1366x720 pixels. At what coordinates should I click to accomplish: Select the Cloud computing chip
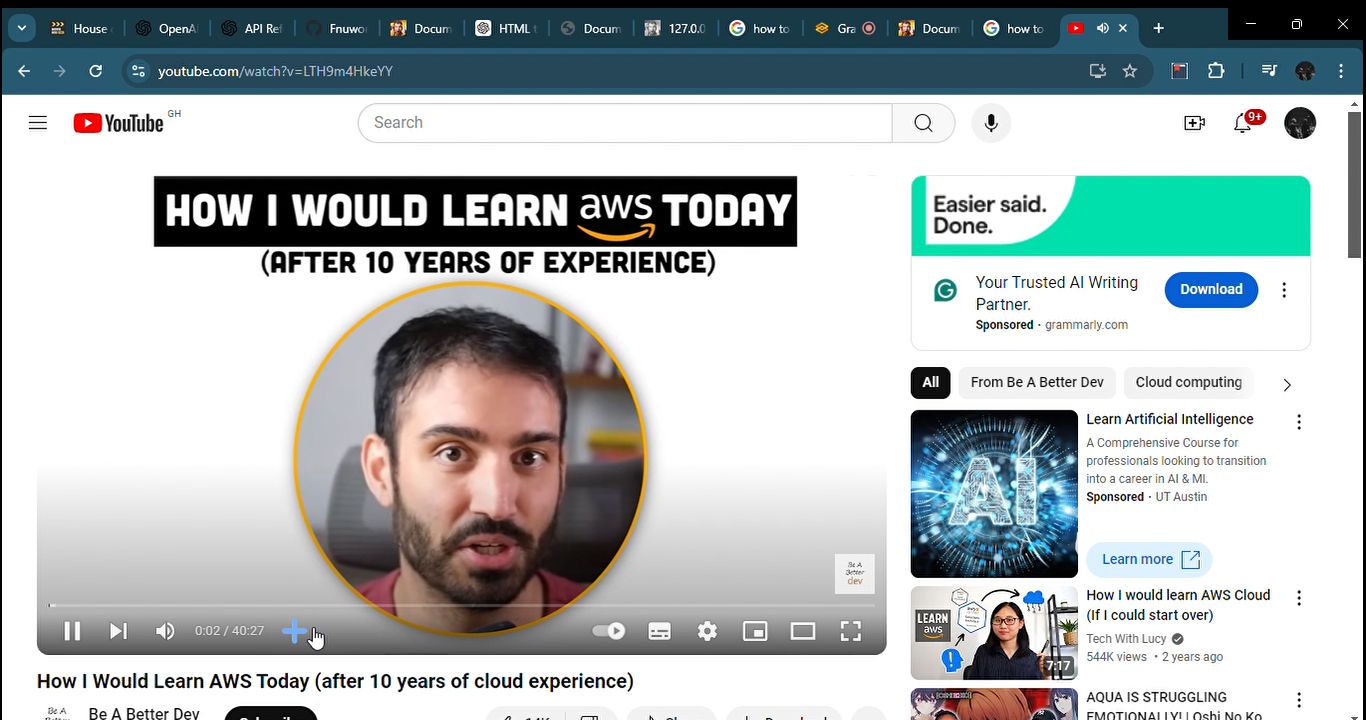pyautogui.click(x=1189, y=382)
